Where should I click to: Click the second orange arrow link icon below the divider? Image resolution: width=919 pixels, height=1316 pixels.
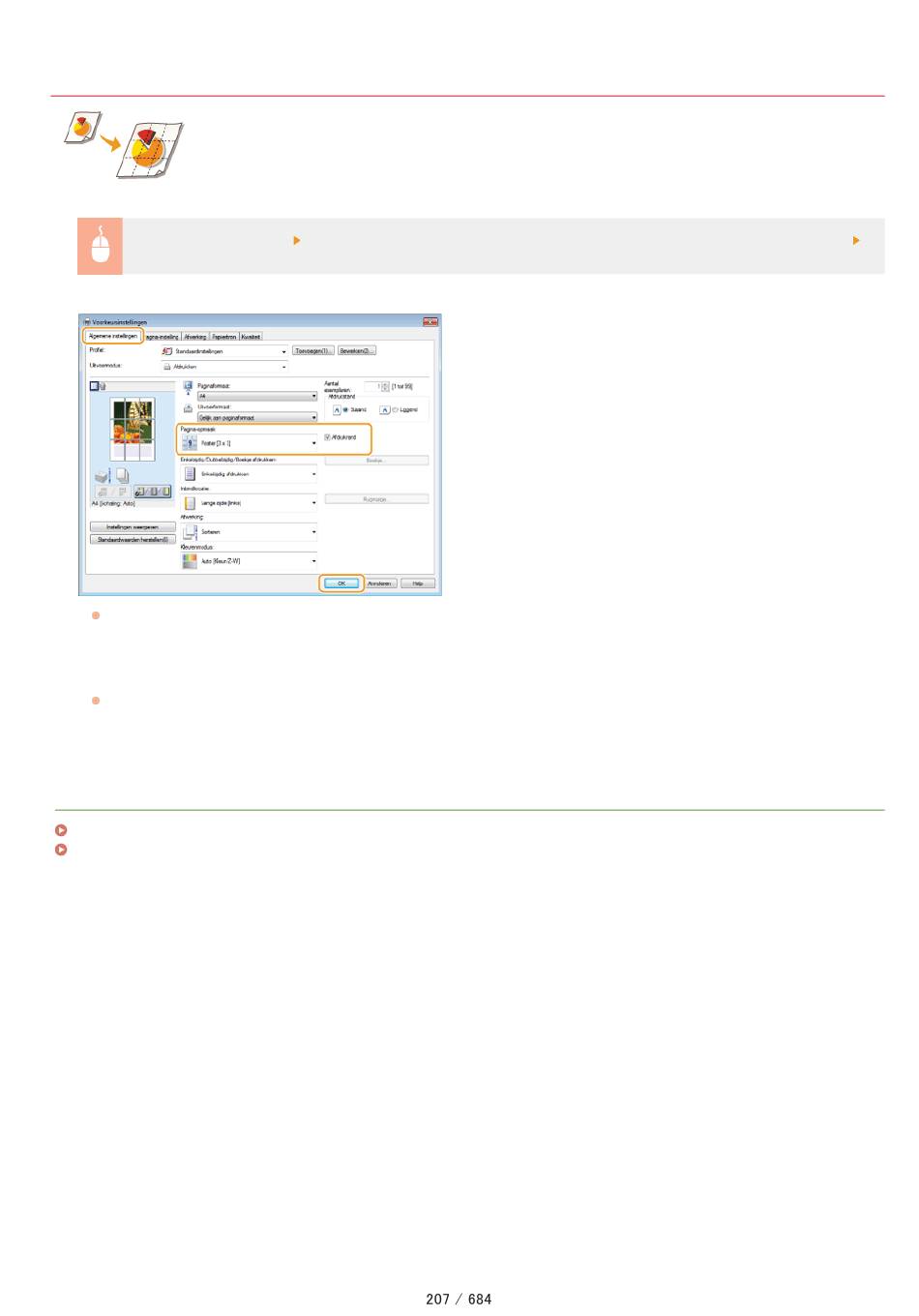[x=61, y=850]
